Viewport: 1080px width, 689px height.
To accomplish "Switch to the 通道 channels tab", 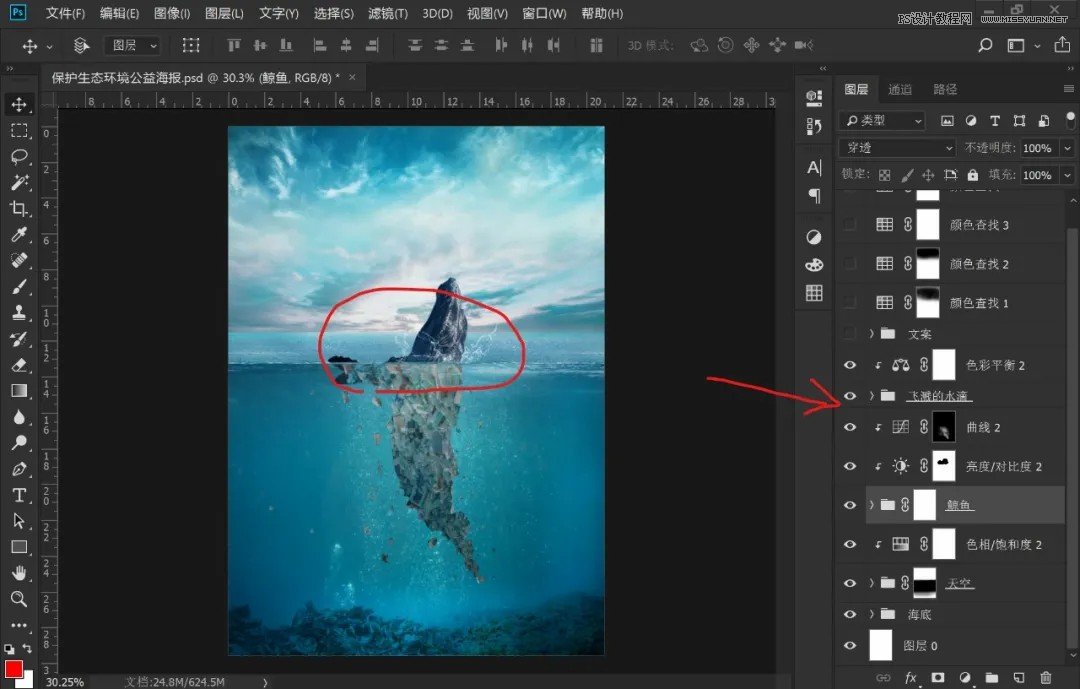I will 900,91.
